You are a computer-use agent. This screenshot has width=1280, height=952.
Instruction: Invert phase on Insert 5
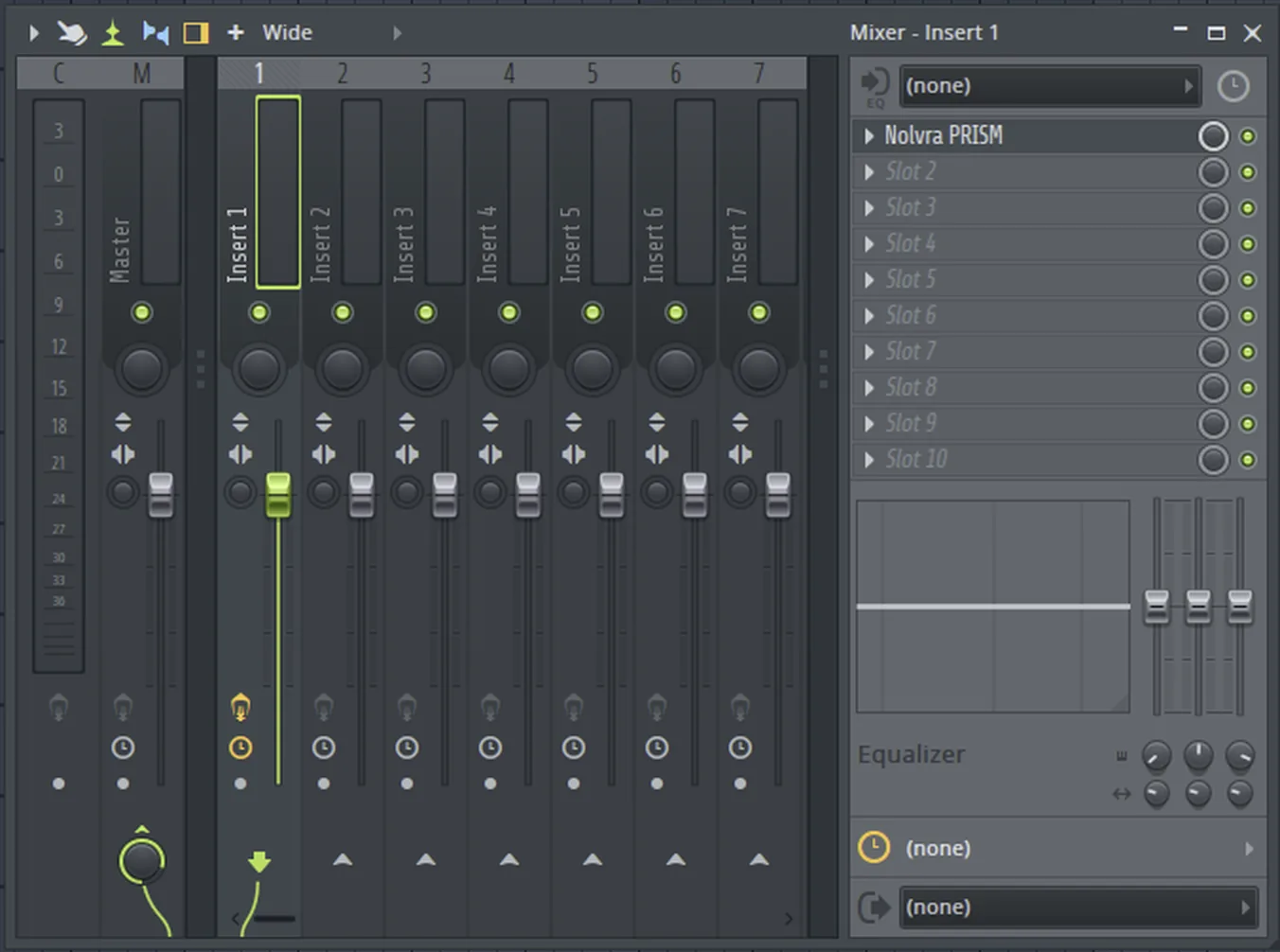coord(574,421)
